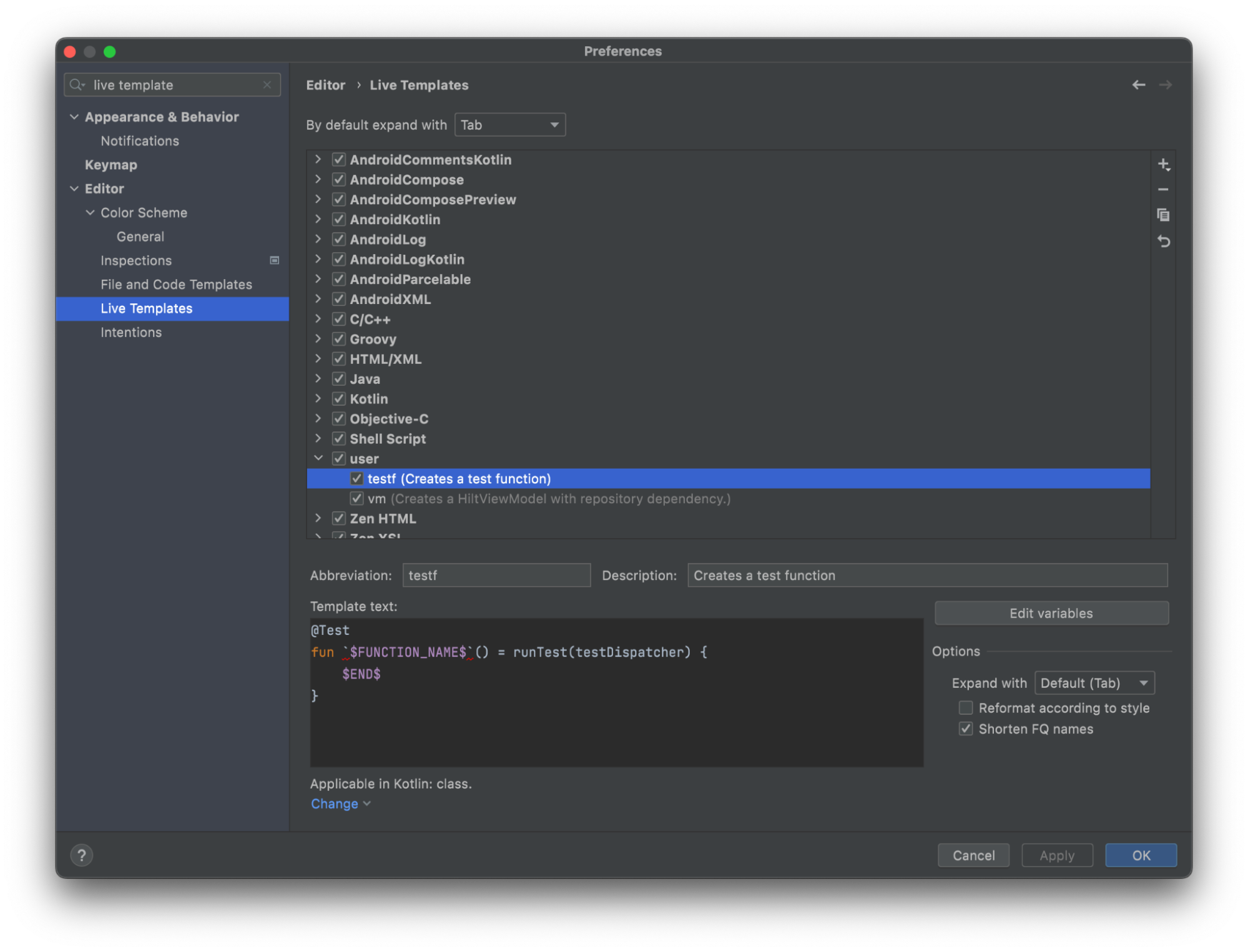
Task: Enable Reformat according to style
Action: pyautogui.click(x=966, y=708)
